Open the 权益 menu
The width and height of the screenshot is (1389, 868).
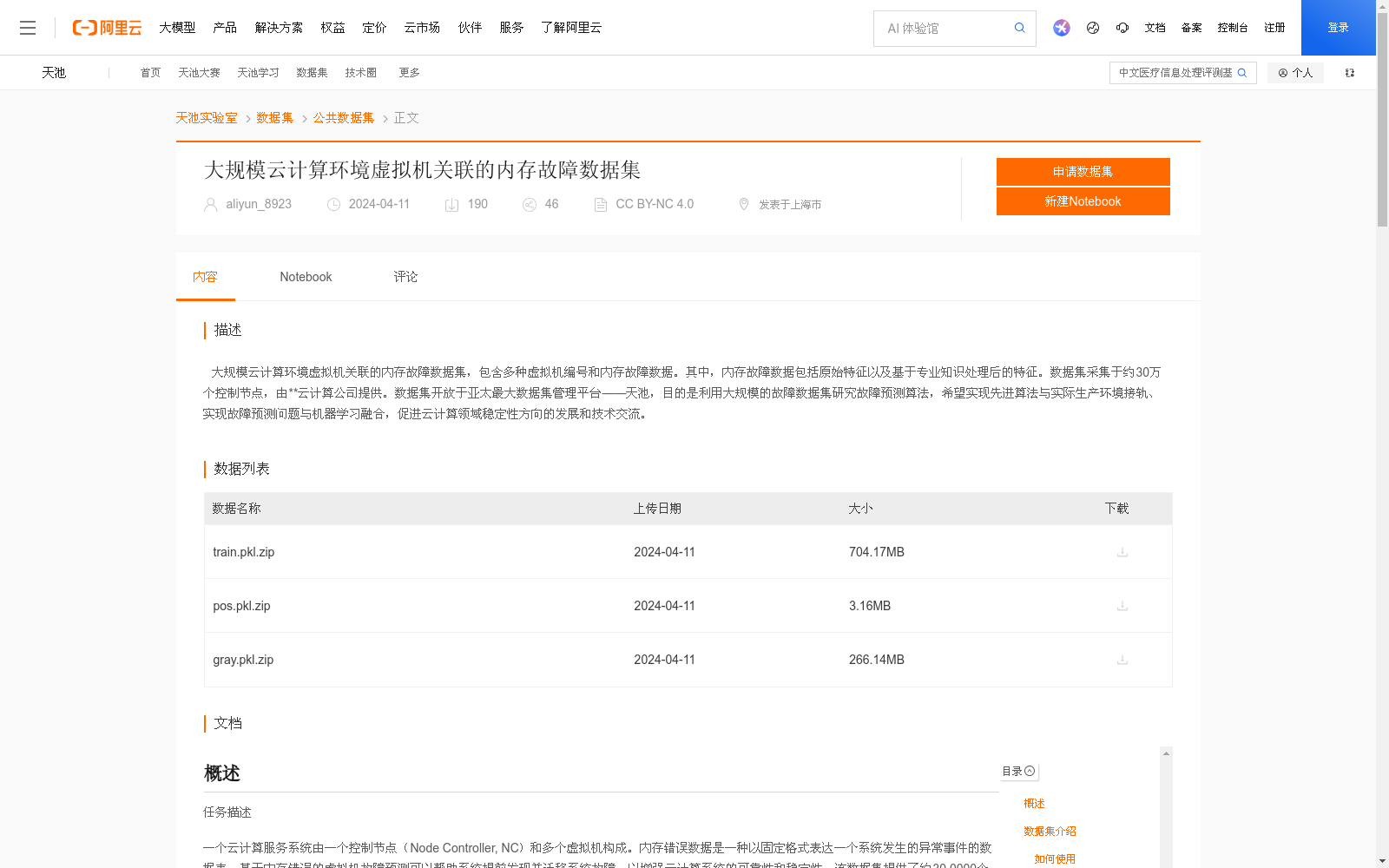[x=332, y=28]
